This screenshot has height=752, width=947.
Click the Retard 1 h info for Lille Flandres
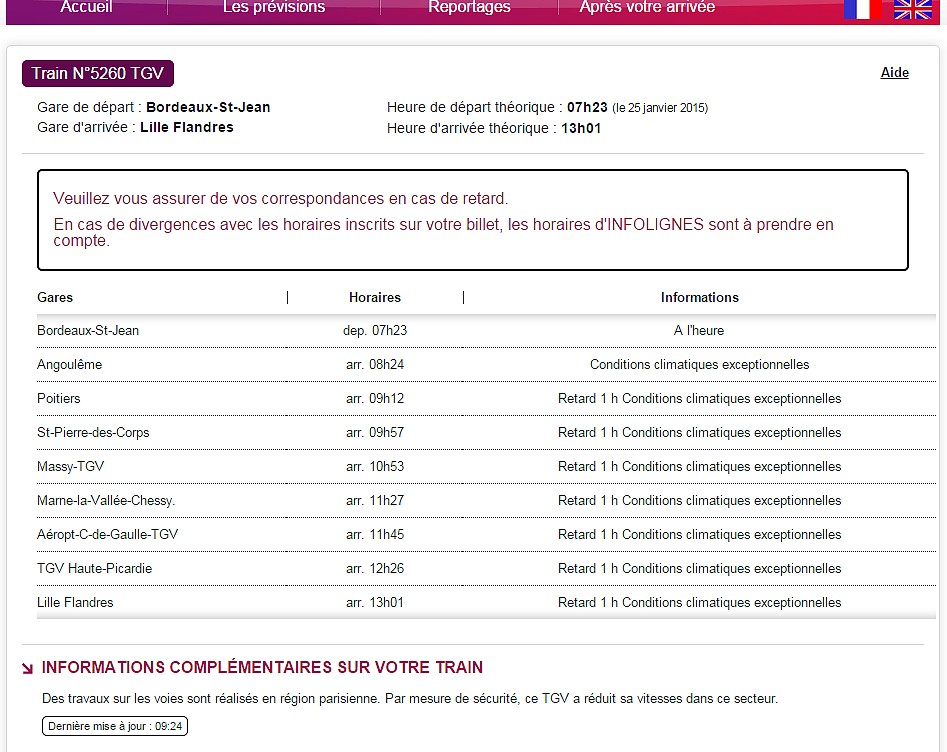tap(699, 602)
